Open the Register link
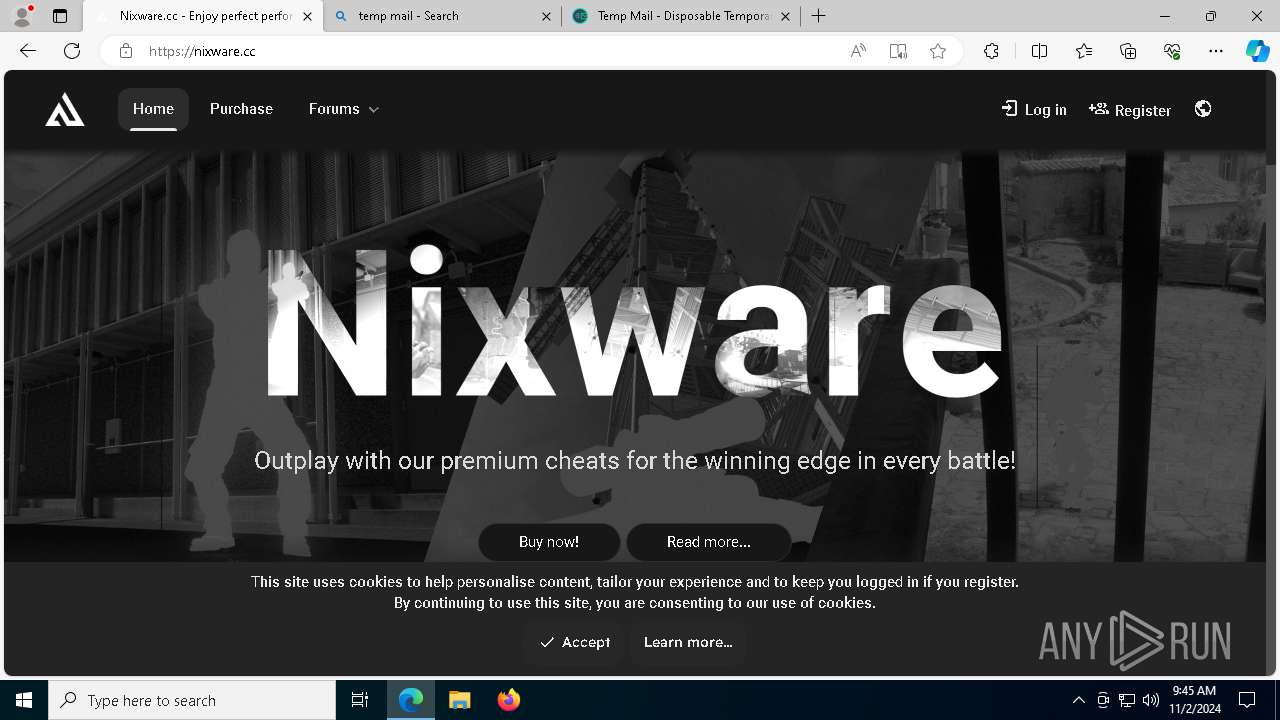This screenshot has width=1280, height=720. (x=1129, y=109)
